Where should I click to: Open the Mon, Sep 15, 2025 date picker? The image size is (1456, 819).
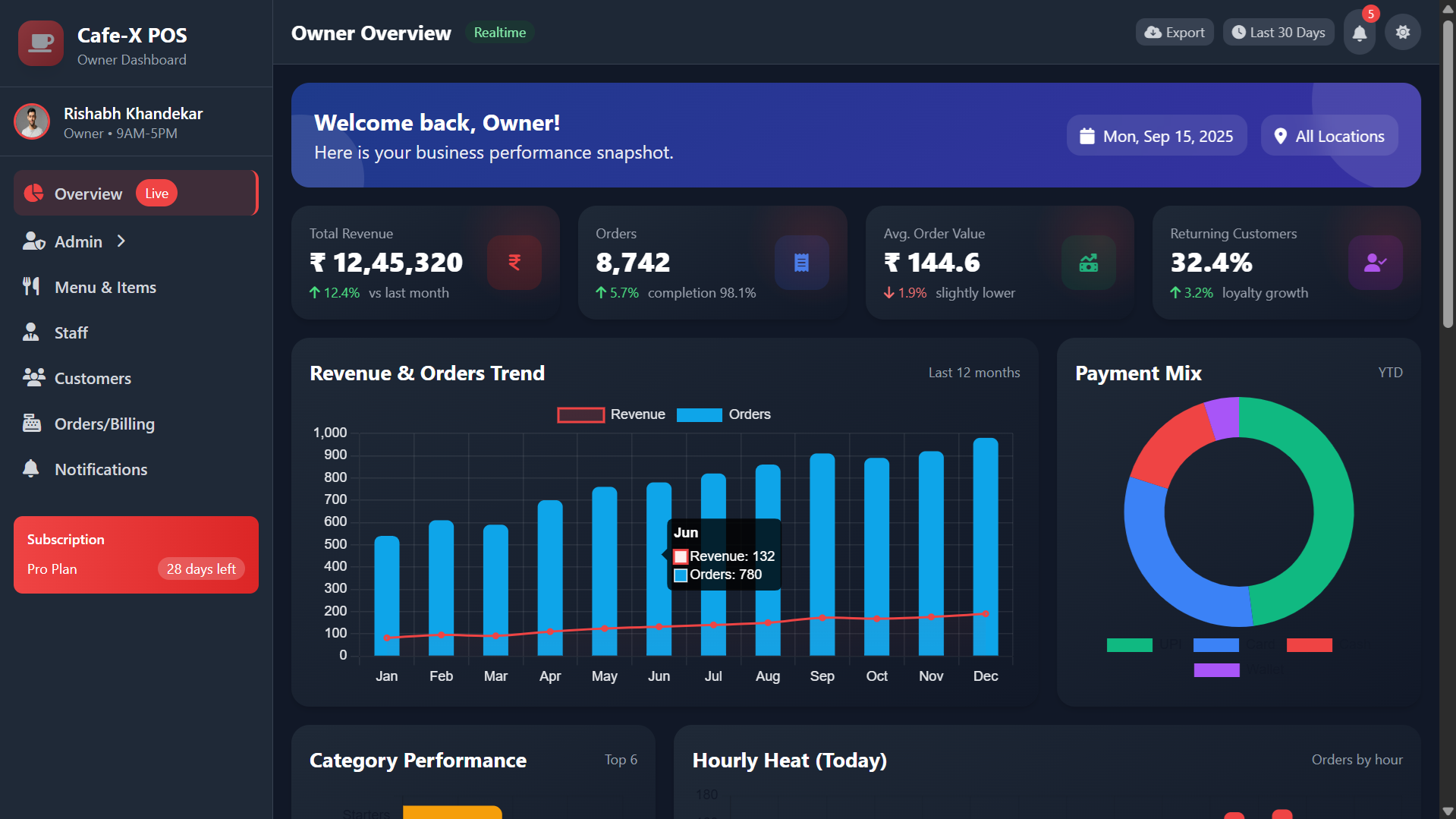tap(1156, 136)
